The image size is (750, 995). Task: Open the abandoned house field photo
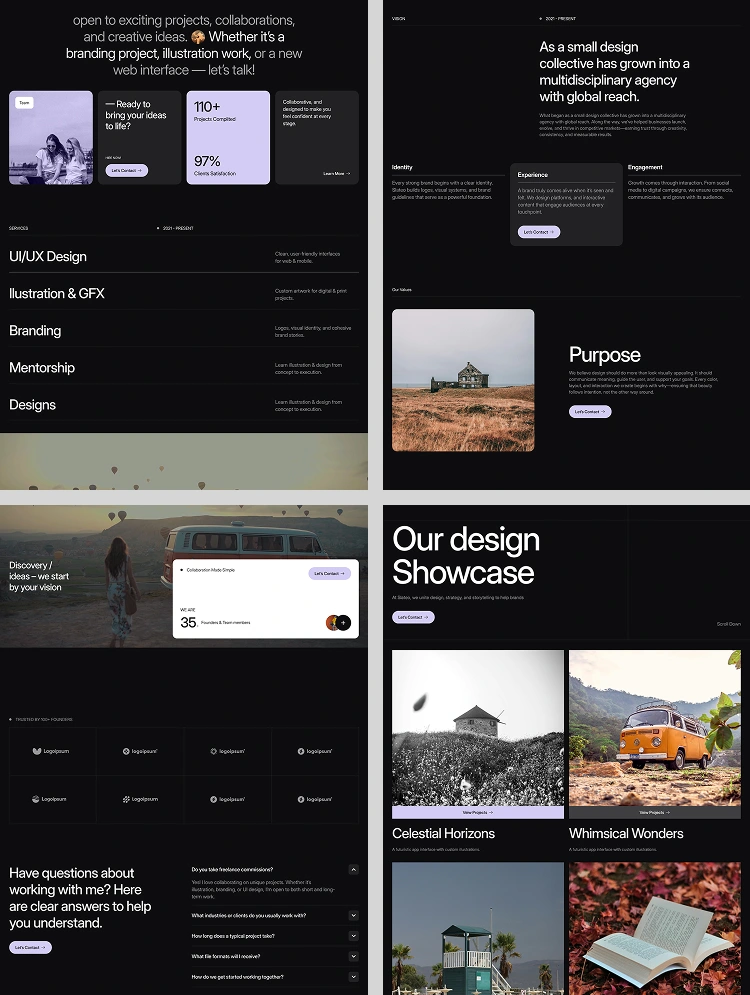pyautogui.click(x=463, y=381)
